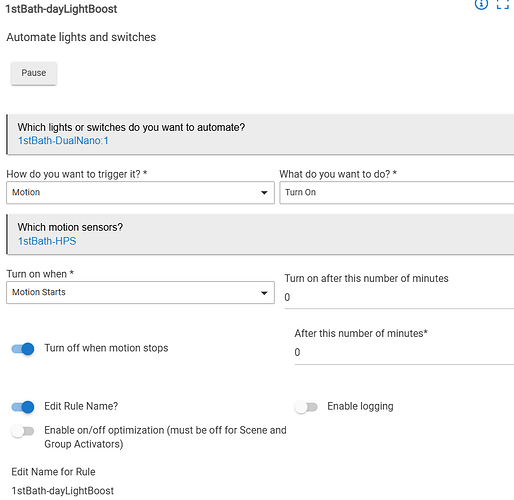Click the Pause button
The image size is (514, 500).
34,73
